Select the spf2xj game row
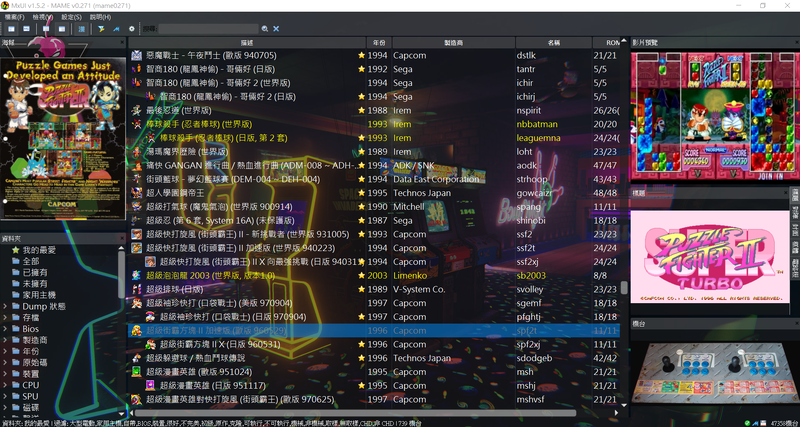800x427 pixels. click(x=374, y=344)
